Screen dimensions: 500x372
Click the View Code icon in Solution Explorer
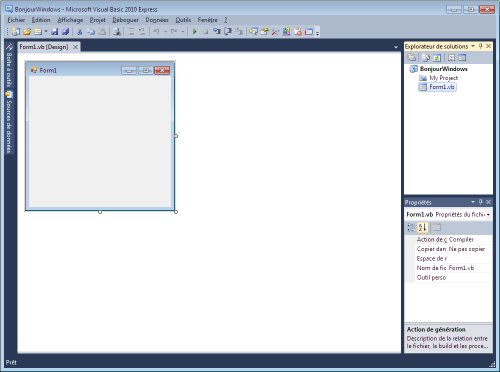tap(451, 58)
